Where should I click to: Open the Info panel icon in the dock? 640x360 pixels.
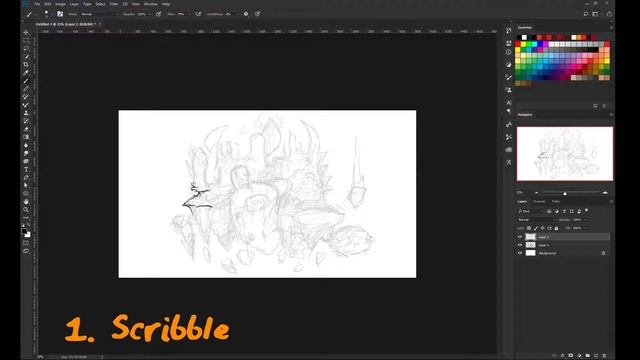point(509,52)
